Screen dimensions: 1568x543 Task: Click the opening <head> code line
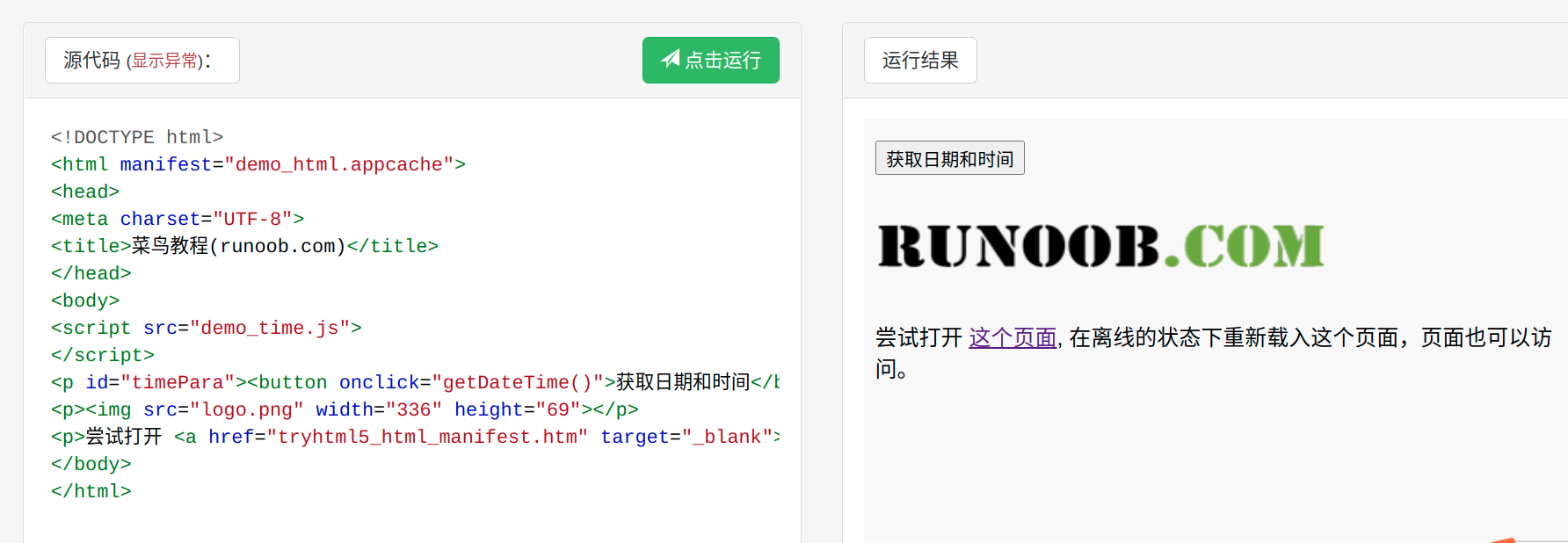[x=85, y=192]
